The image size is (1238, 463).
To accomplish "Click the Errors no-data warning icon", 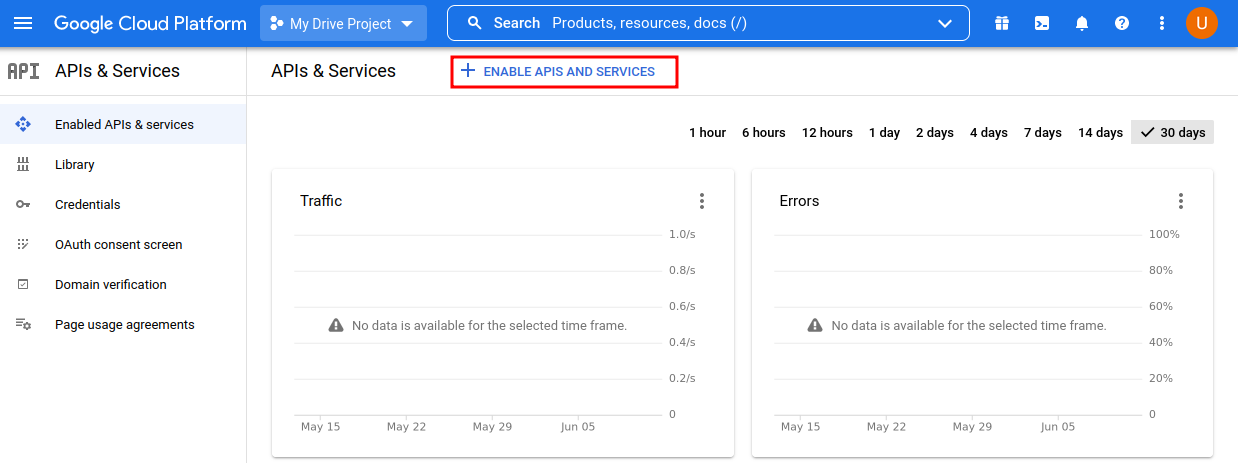I will (815, 325).
